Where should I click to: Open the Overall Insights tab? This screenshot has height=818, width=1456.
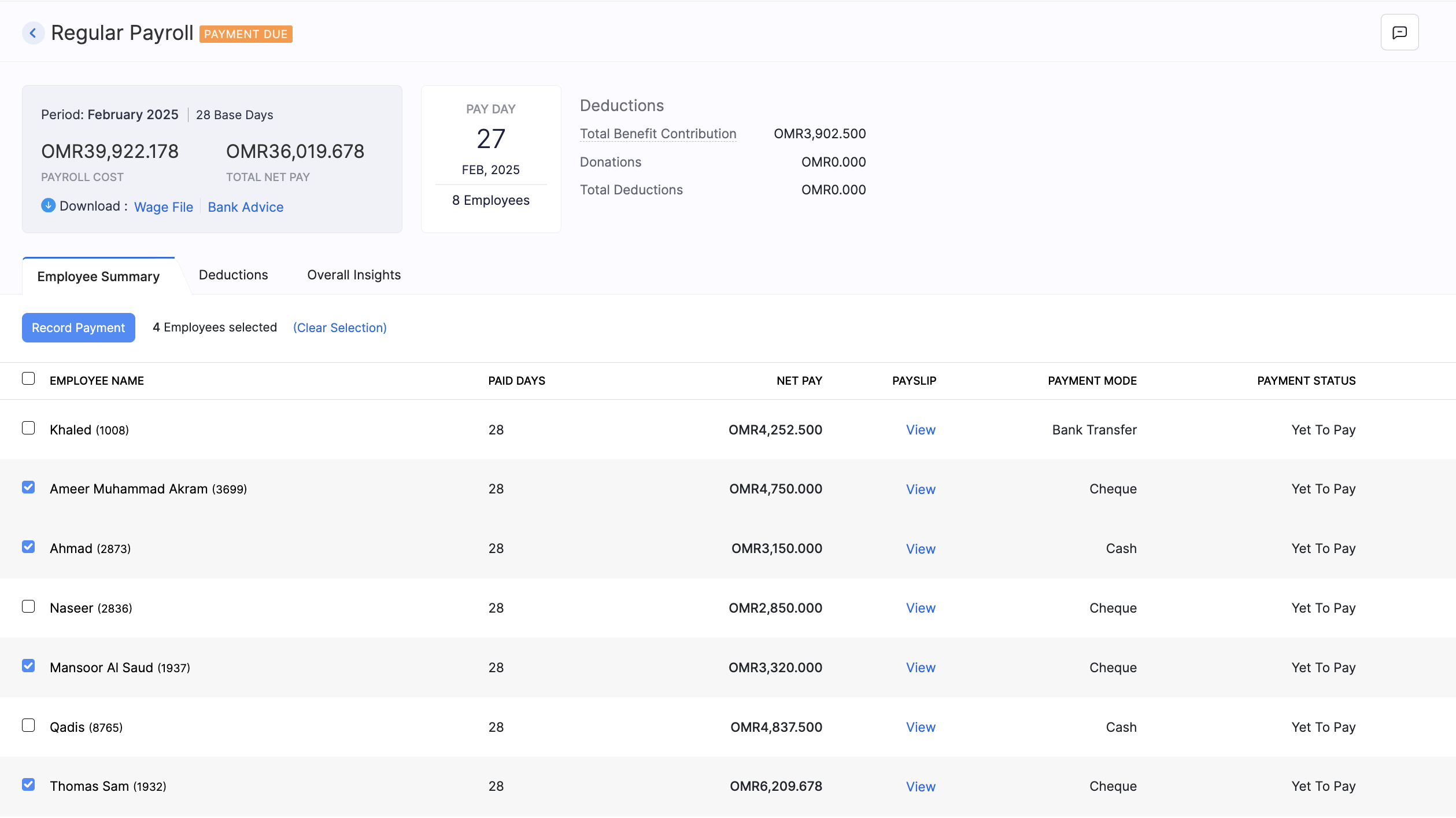(x=353, y=275)
